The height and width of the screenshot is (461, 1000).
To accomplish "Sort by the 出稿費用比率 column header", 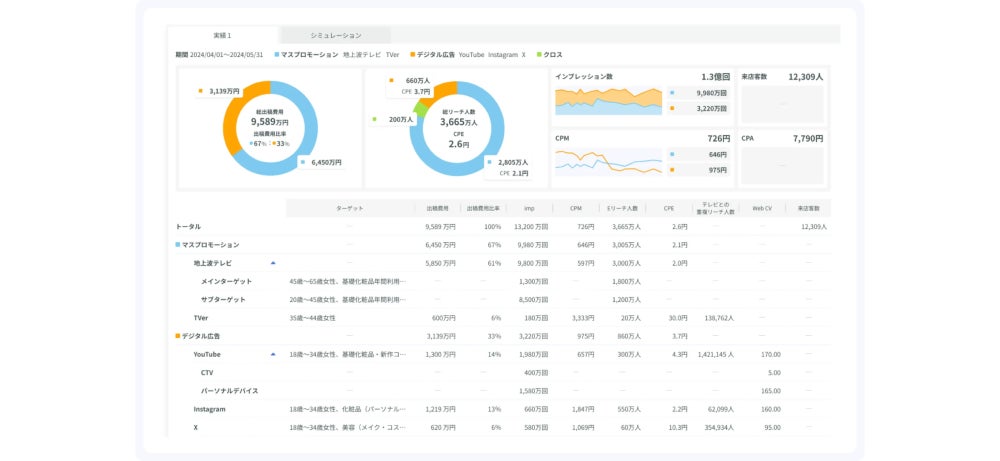I will [483, 208].
